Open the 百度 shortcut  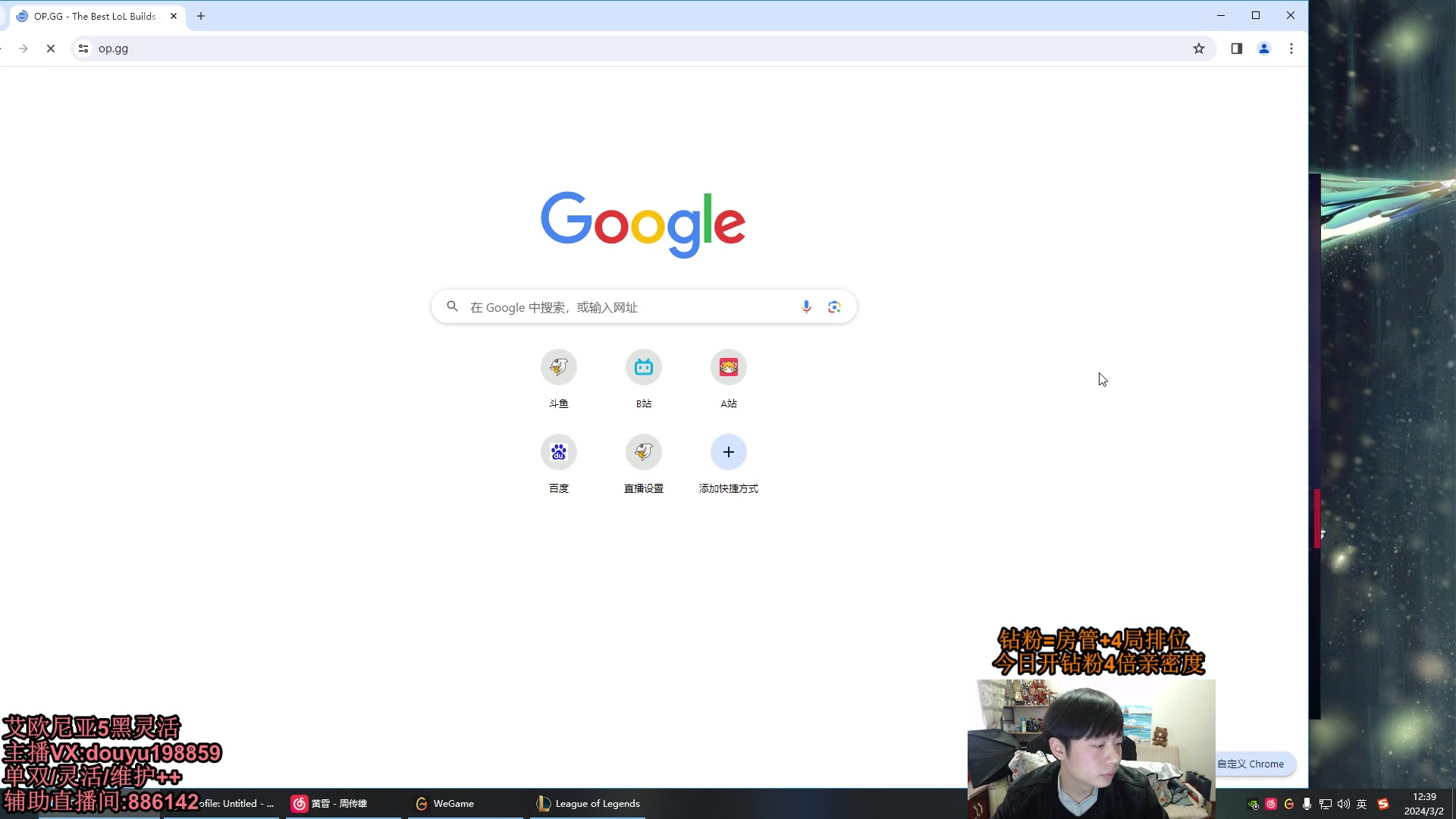tap(558, 452)
